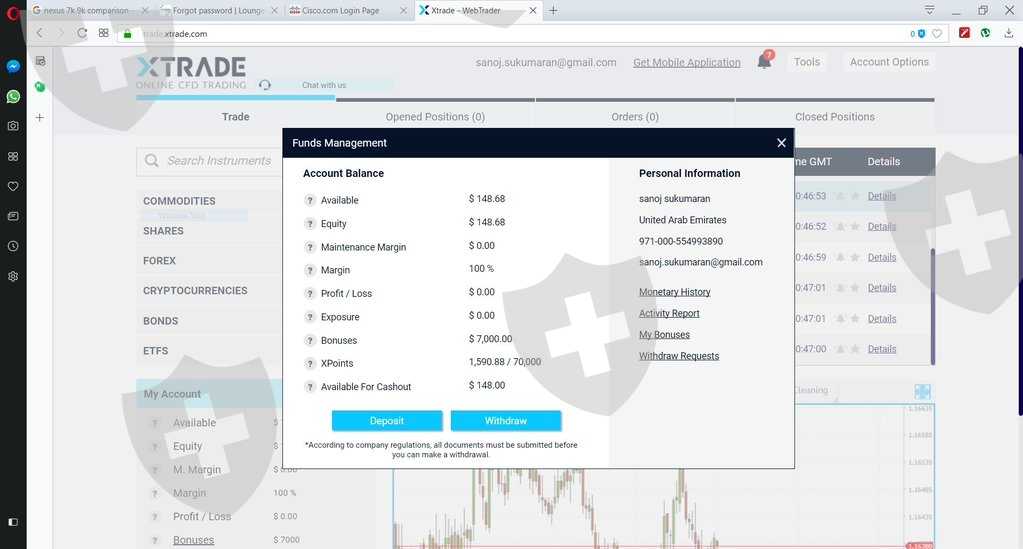Open Details link for the 0:46:59 row
1023x549 pixels.
[881, 257]
